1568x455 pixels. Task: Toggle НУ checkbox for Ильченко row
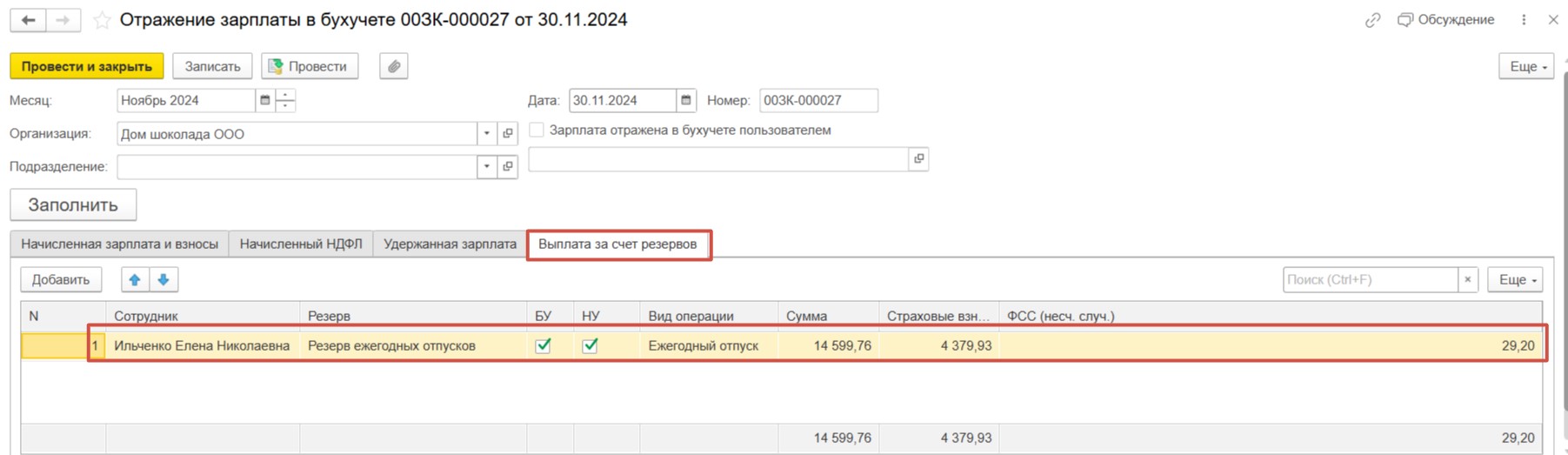tap(591, 345)
